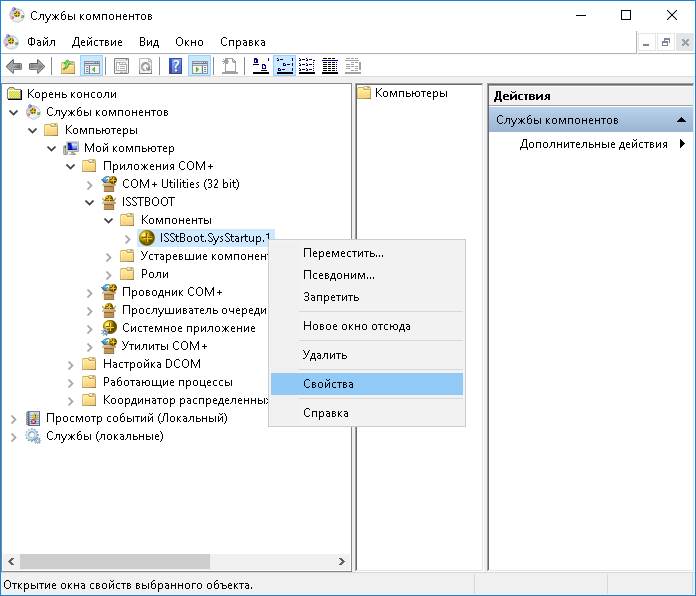Collapse the Службы компонентов section in Действия pane
The width and height of the screenshot is (696, 596).
tap(681, 120)
